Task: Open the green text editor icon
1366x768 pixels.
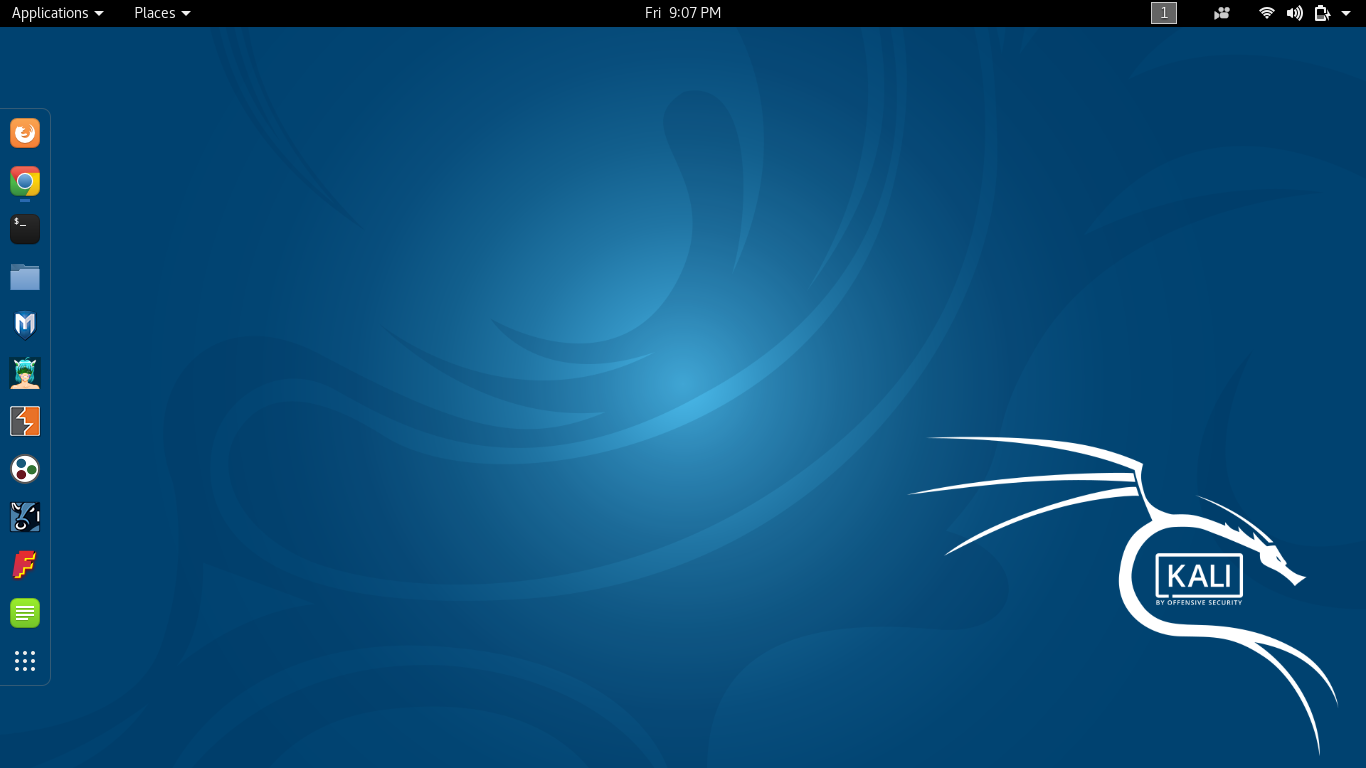Action: pos(25,613)
